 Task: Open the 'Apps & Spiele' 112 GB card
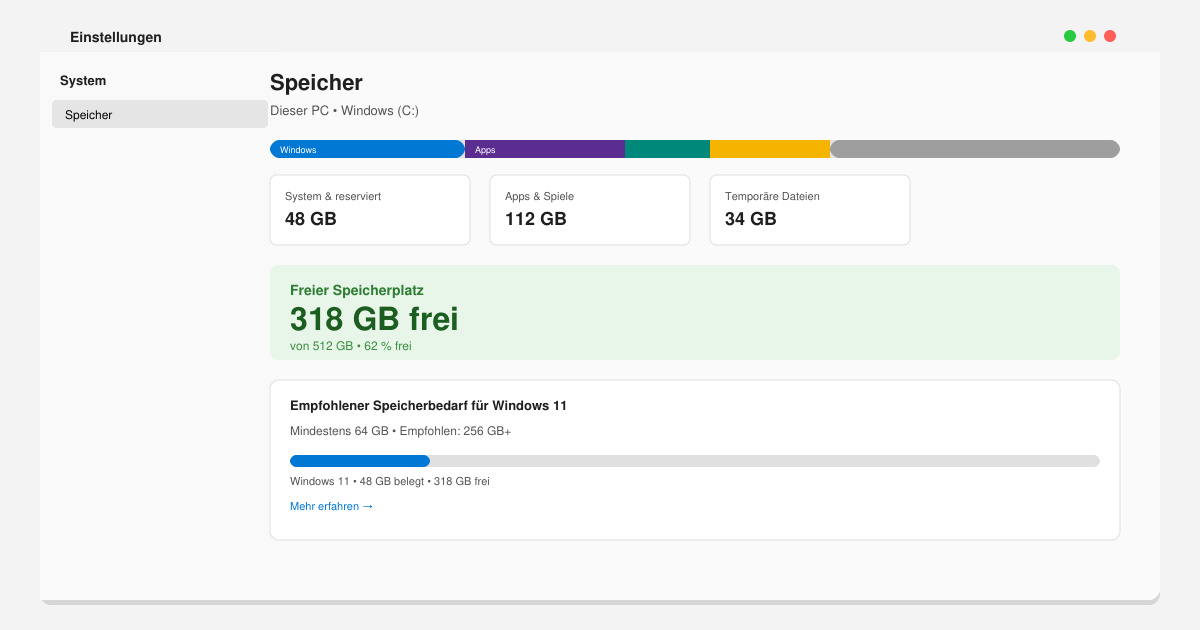coord(590,210)
